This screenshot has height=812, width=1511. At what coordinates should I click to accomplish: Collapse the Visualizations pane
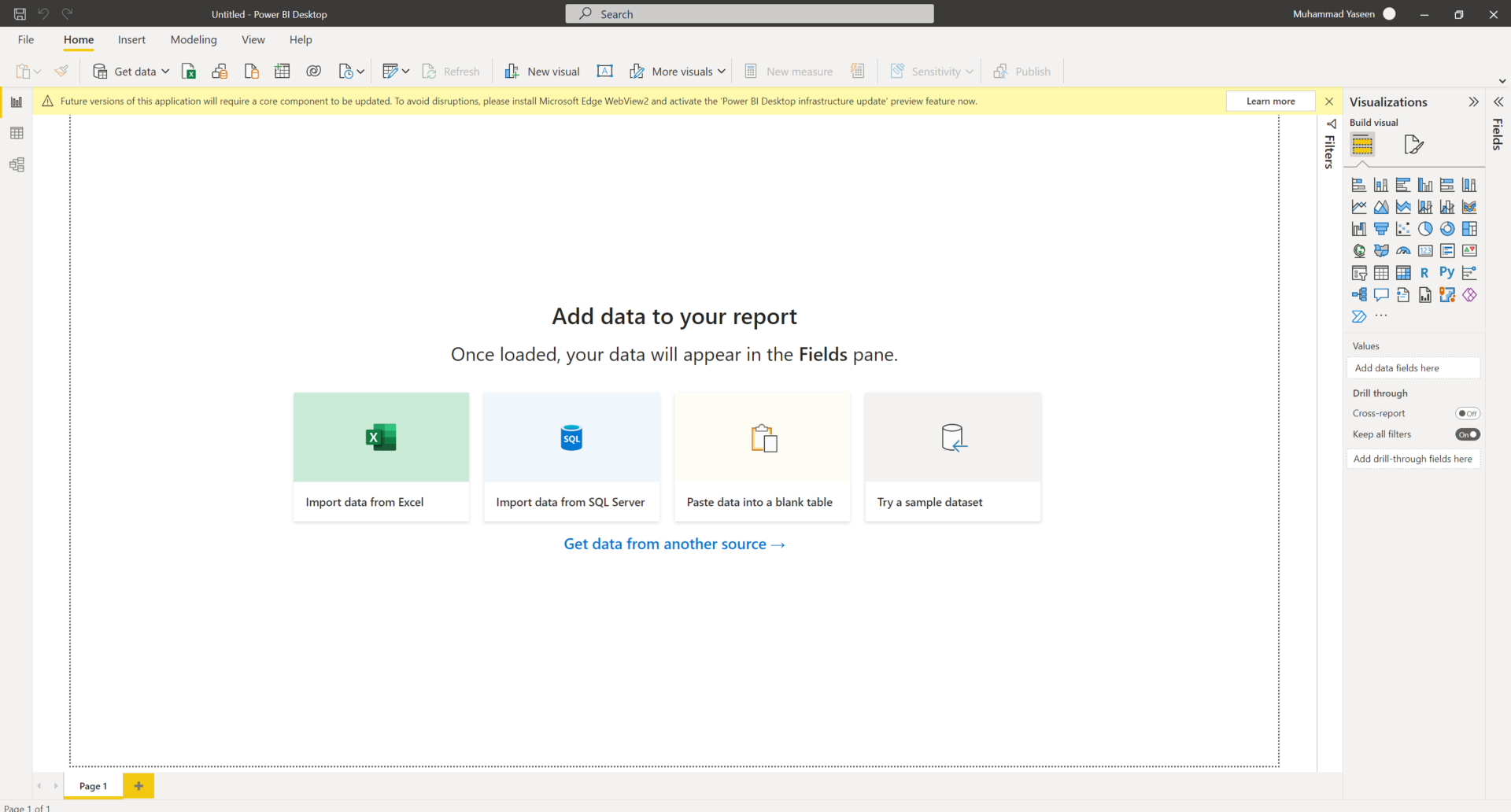1473,102
